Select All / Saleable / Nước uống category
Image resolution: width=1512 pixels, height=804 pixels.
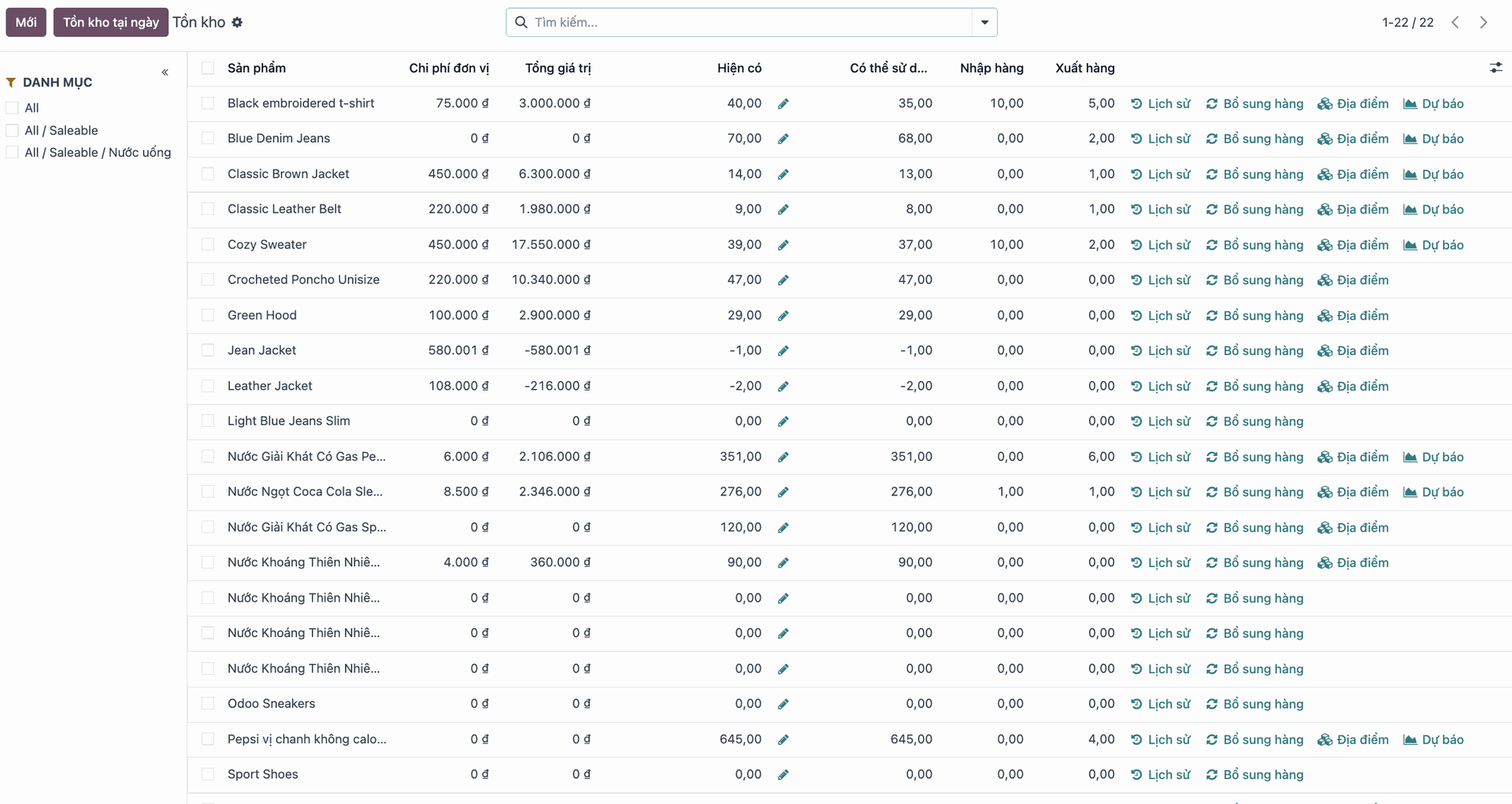click(13, 153)
